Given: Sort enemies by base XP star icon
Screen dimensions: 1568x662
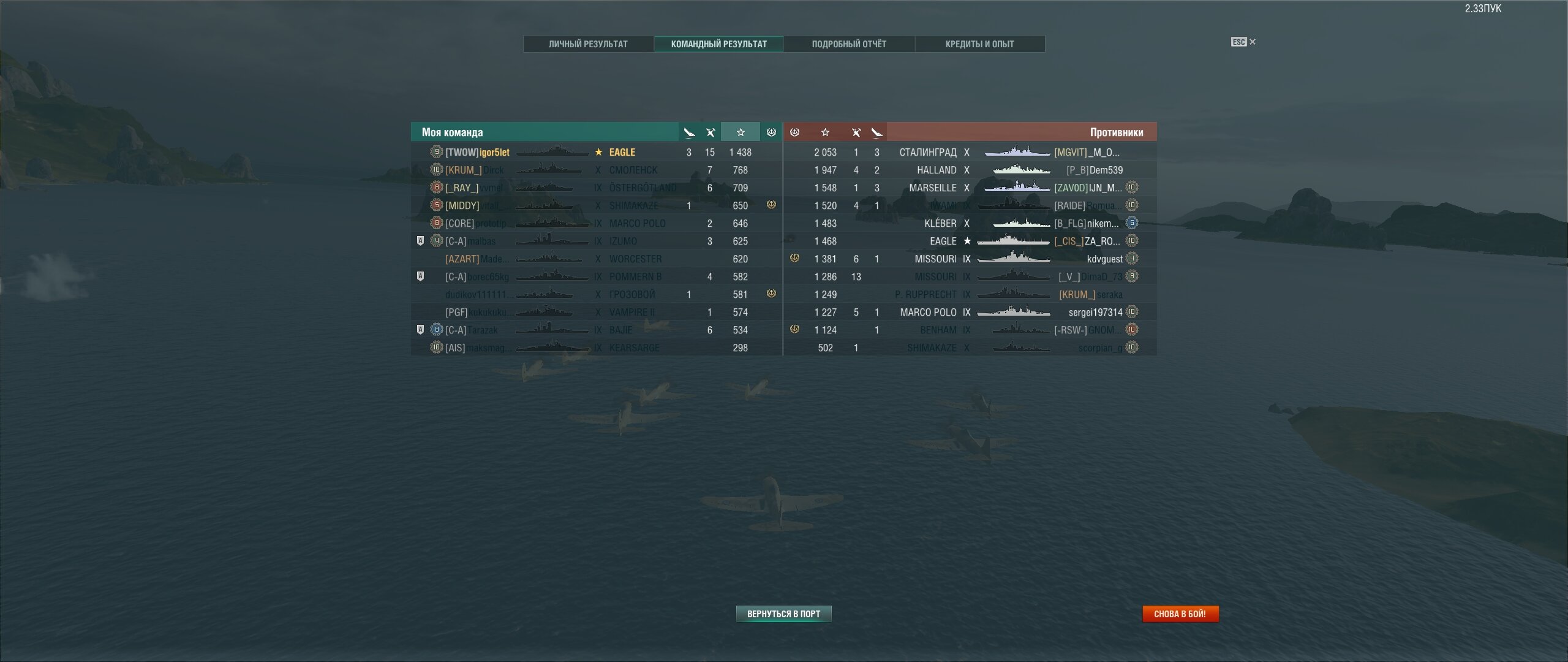Looking at the screenshot, I should point(825,132).
